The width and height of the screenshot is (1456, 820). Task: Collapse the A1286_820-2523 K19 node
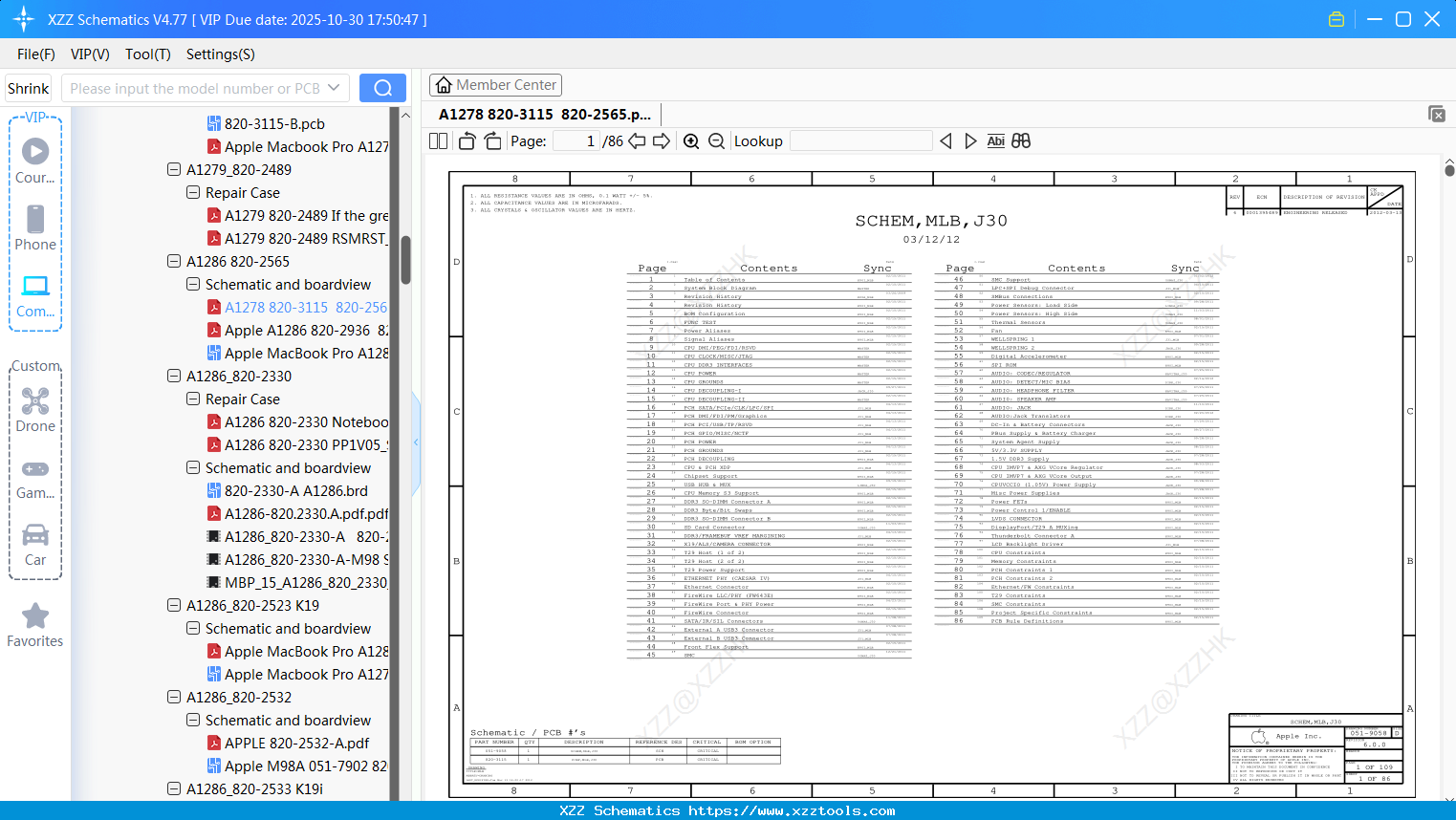pos(174,605)
